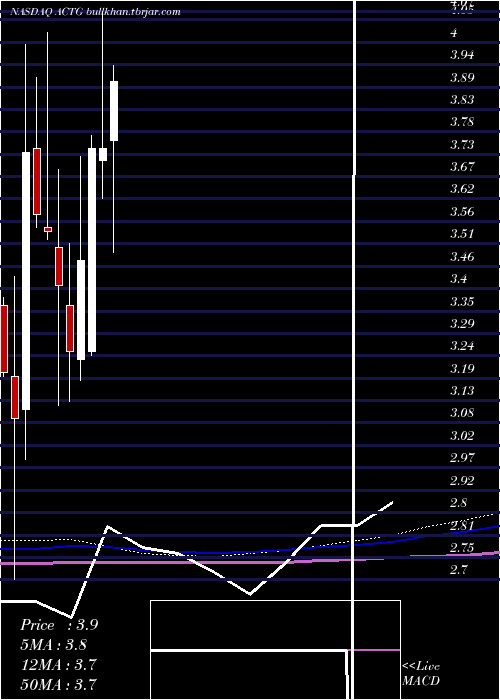500x700 pixels.
Task: Click the 3.4 price level label
Action: click(x=459, y=279)
